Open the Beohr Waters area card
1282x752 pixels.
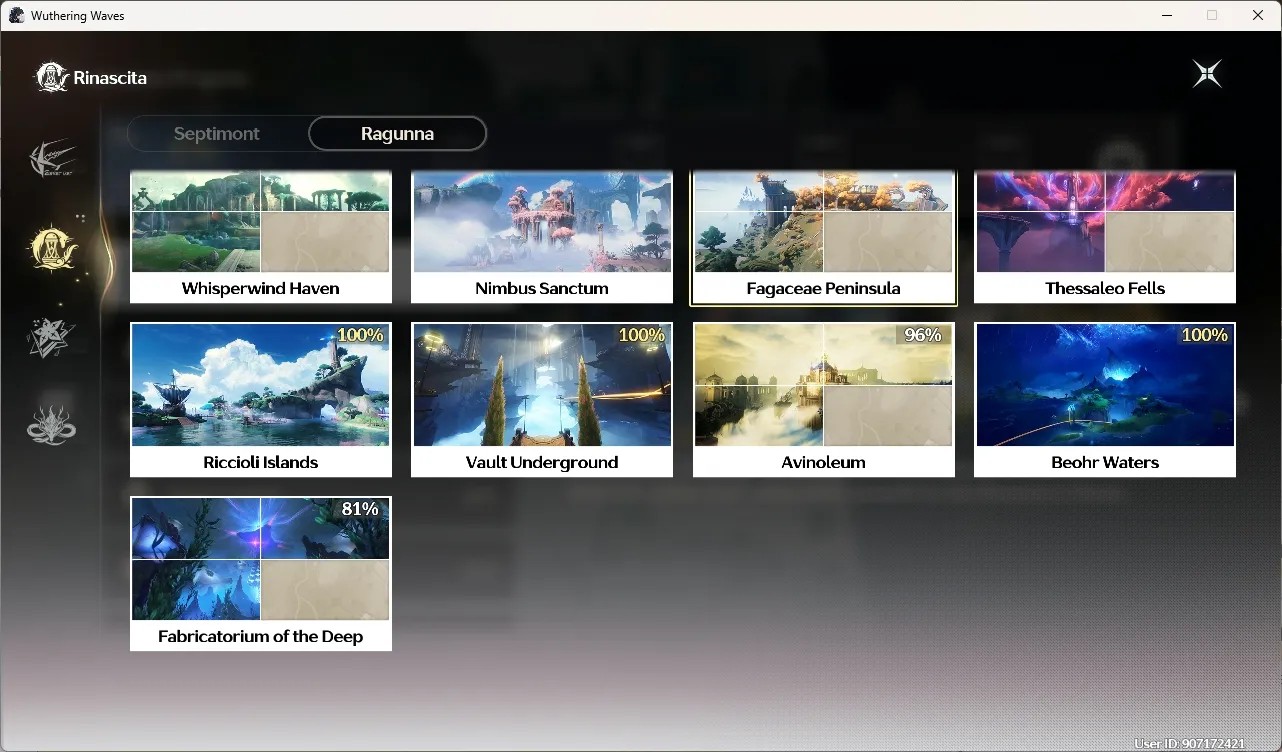pyautogui.click(x=1105, y=399)
